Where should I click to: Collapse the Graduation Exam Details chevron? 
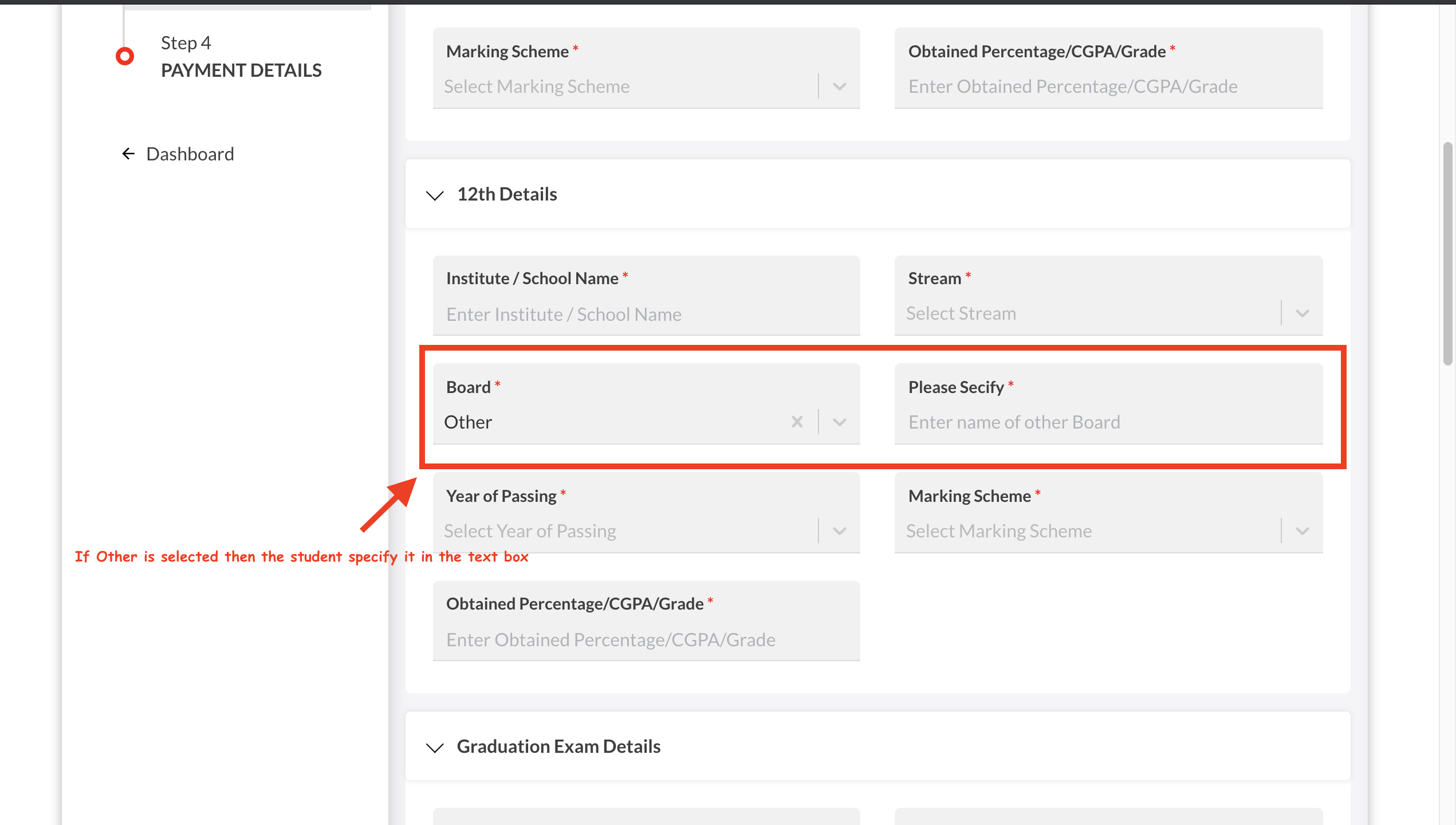435,748
